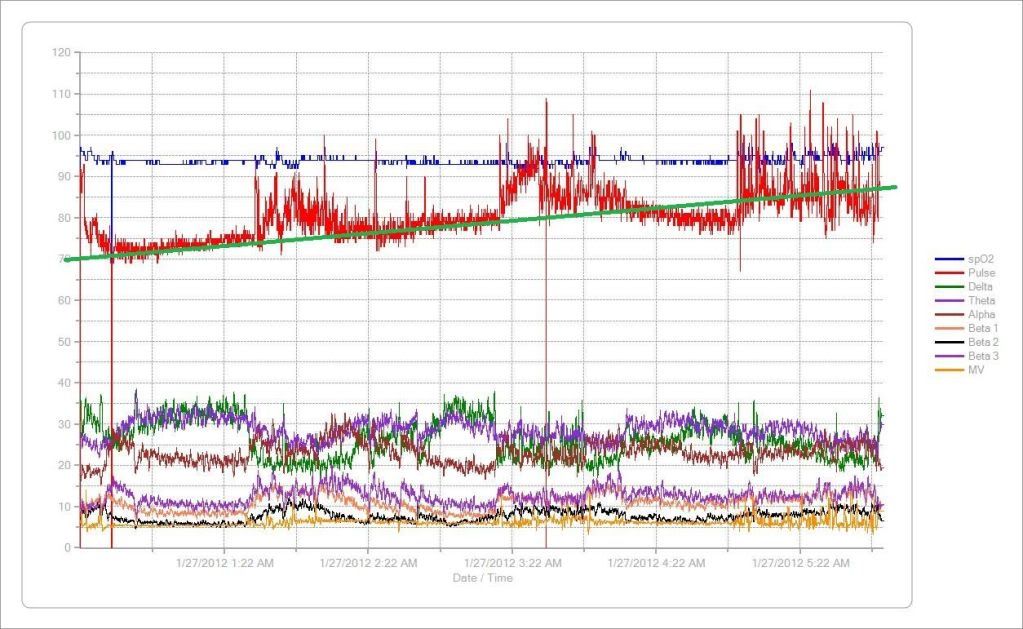Viewport: 1023px width, 629px height.
Task: Click the red Pulse legend line swatch
Action: [949, 273]
